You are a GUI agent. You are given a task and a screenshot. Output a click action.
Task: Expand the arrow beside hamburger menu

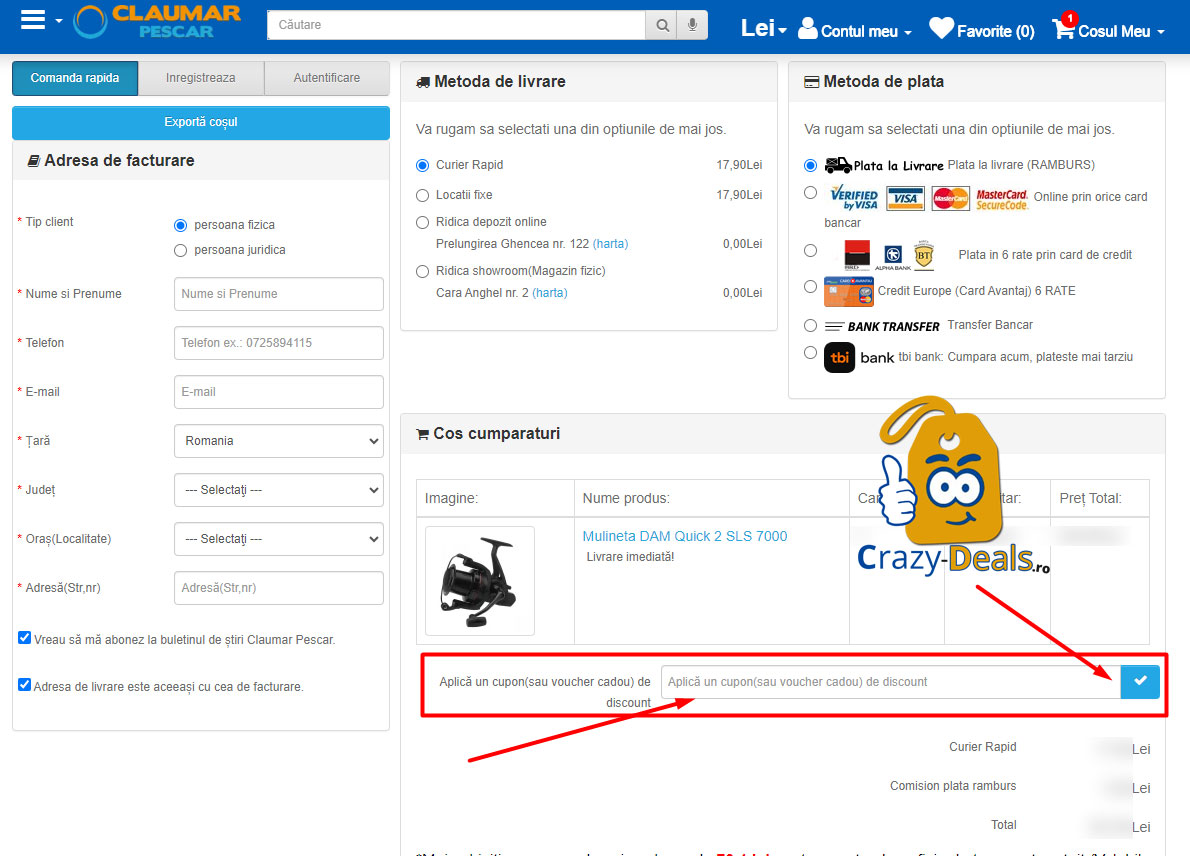58,21
